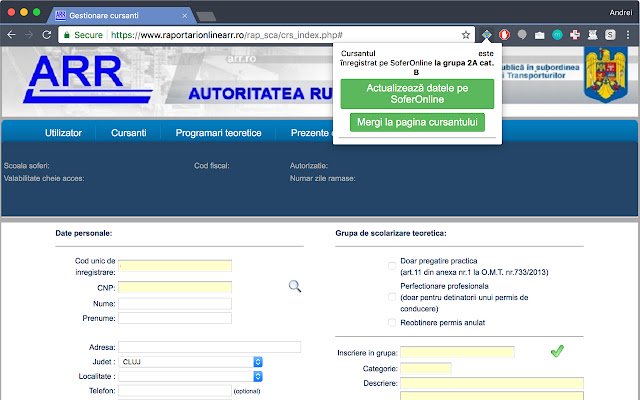Check Doar pregatire practica checkbox
The width and height of the screenshot is (640, 400).
pos(392,266)
